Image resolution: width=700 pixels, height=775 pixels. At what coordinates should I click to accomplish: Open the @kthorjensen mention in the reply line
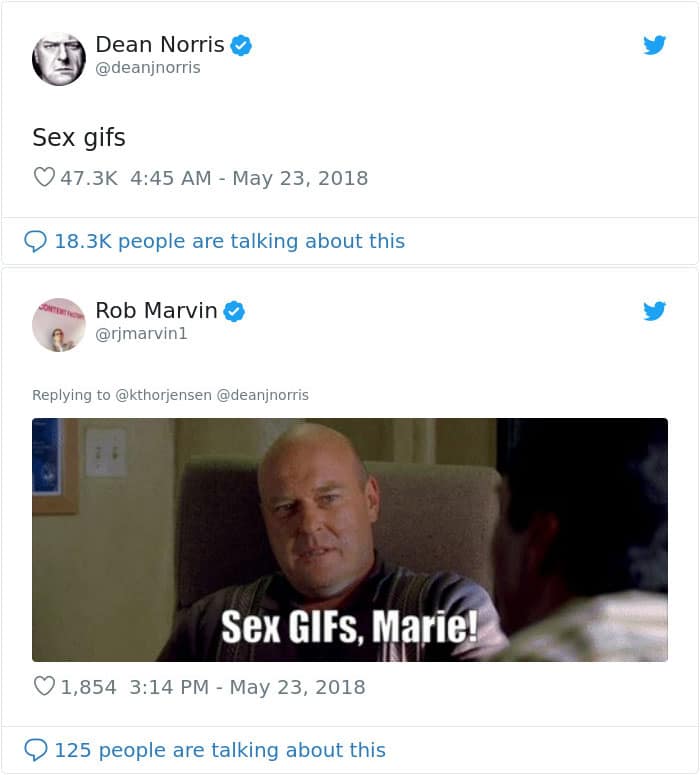pyautogui.click(x=164, y=395)
